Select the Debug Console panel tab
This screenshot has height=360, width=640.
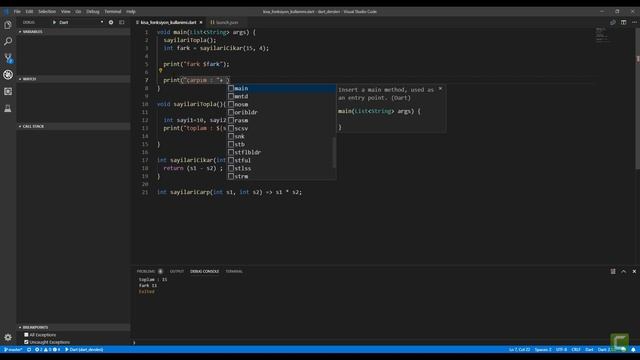tap(204, 271)
